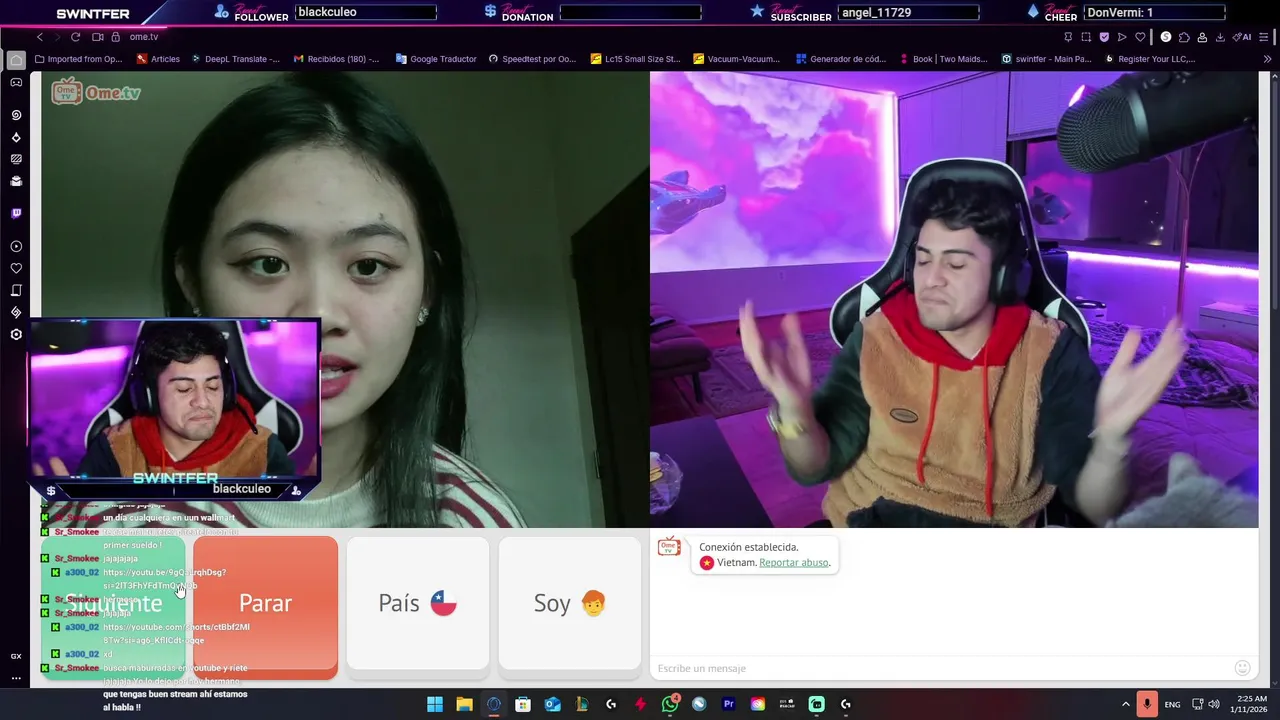The width and height of the screenshot is (1280, 720).
Task: Open Adobe Premiere Pro from taskbar
Action: [x=728, y=704]
